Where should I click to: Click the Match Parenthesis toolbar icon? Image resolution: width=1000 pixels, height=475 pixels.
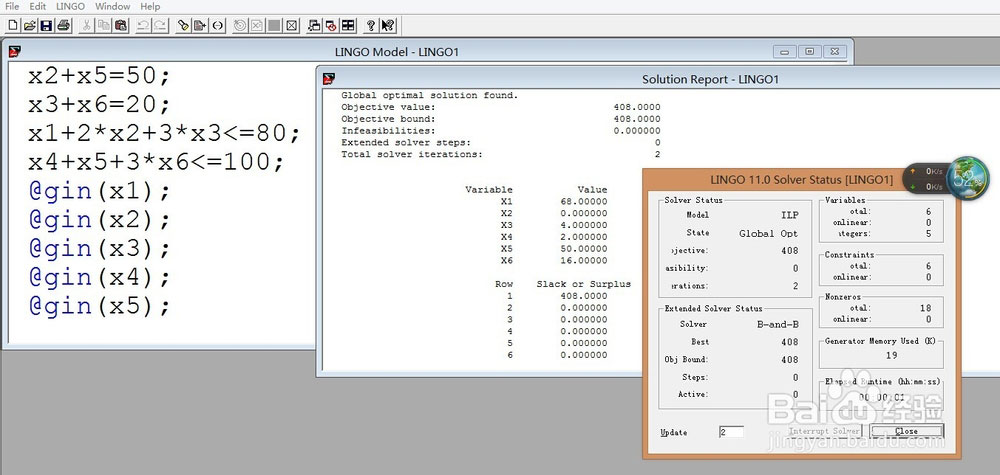pyautogui.click(x=218, y=26)
